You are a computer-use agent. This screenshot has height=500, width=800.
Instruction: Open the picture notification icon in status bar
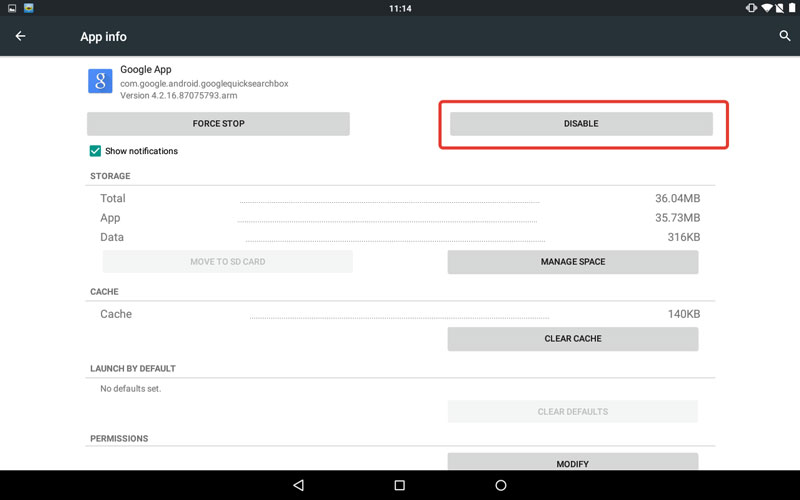[12, 8]
